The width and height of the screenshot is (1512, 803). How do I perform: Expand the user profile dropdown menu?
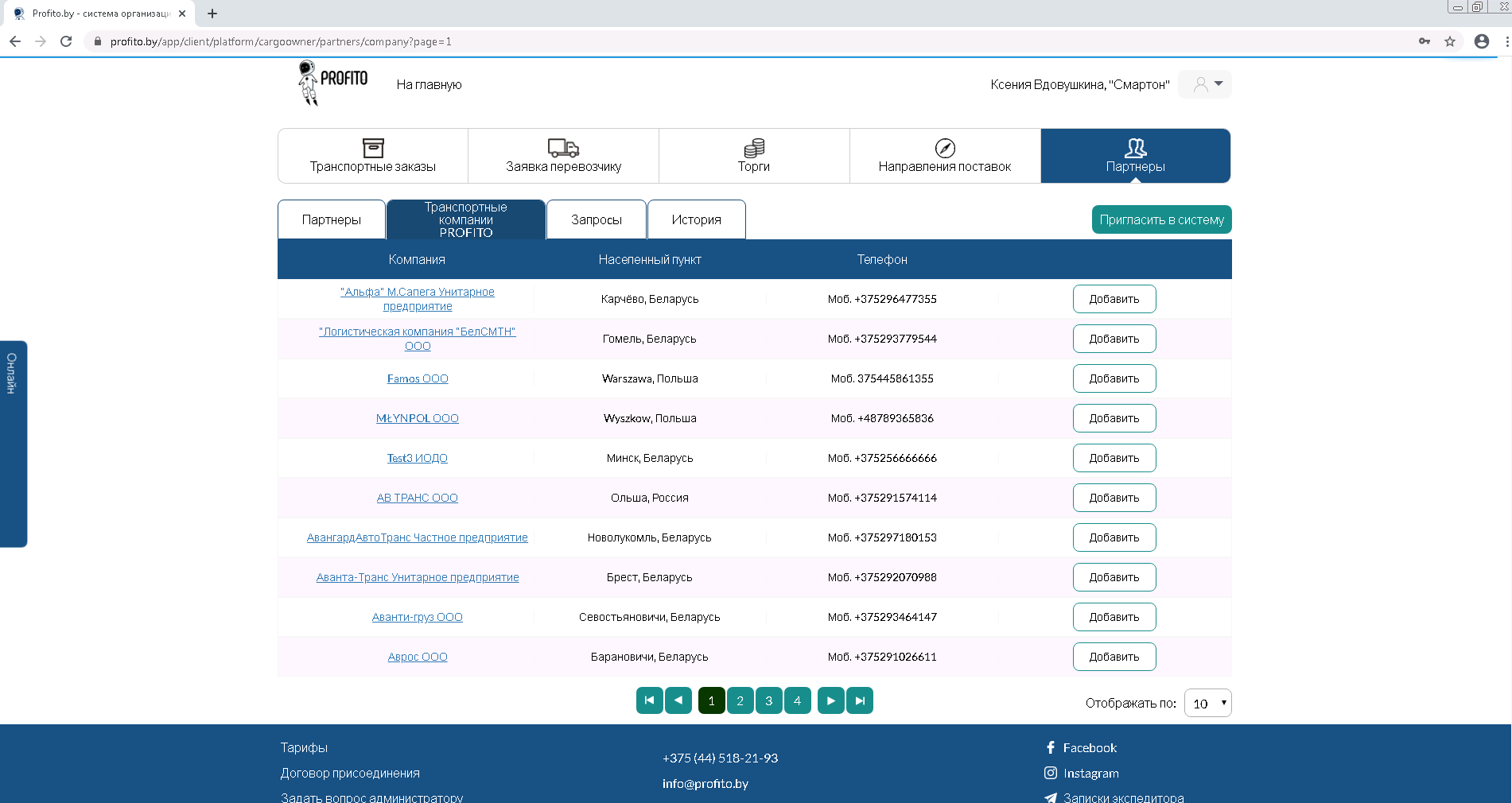1205,84
